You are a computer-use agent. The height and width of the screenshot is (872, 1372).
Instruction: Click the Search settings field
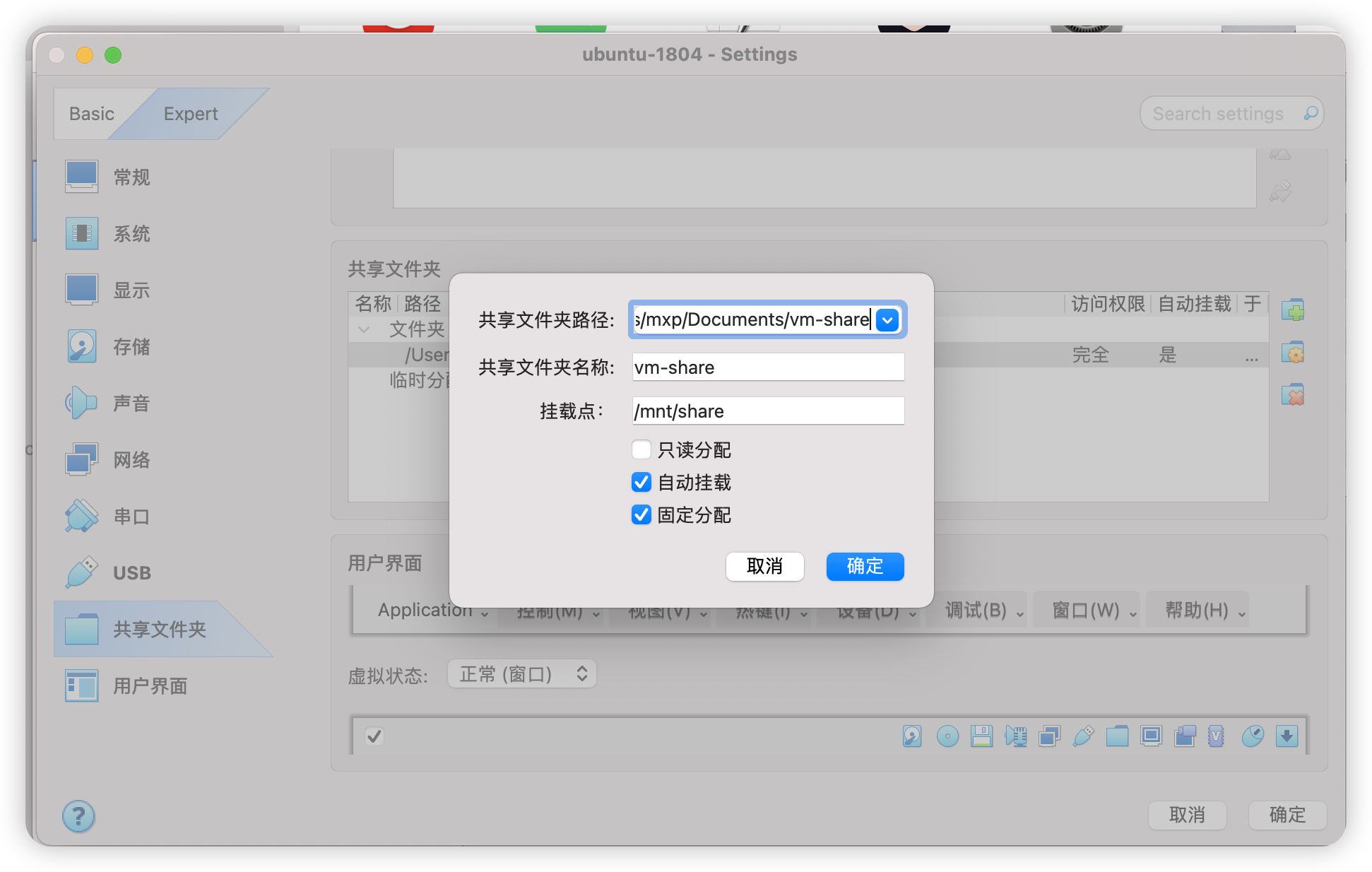1218,114
